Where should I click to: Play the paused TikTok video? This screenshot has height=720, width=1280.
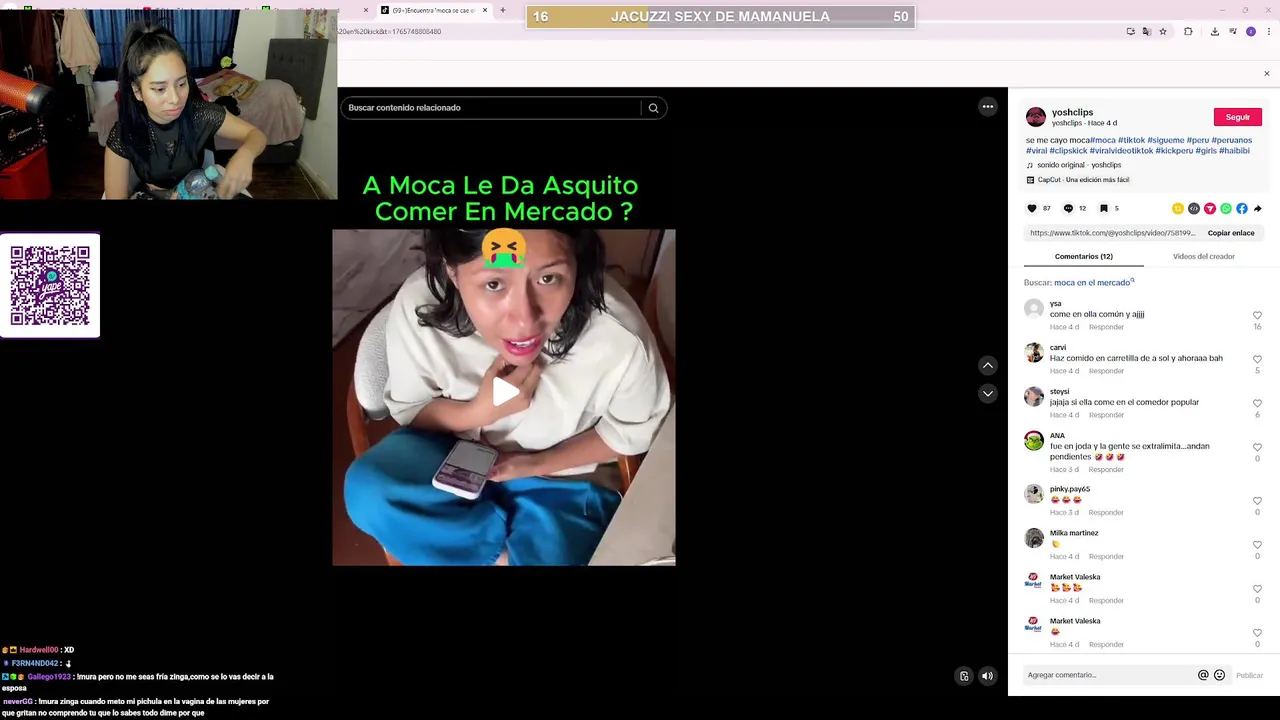coord(504,392)
